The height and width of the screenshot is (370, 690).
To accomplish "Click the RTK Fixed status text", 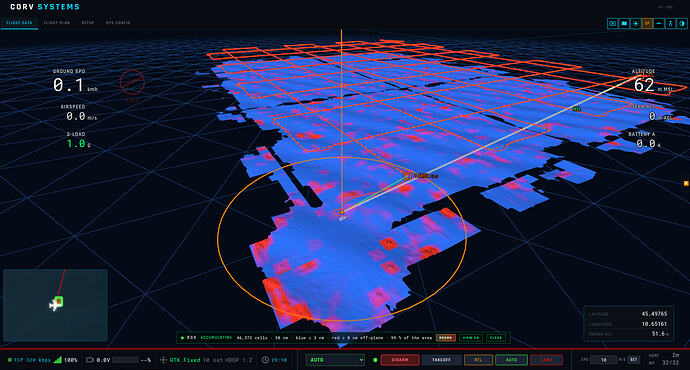I will tap(185, 360).
